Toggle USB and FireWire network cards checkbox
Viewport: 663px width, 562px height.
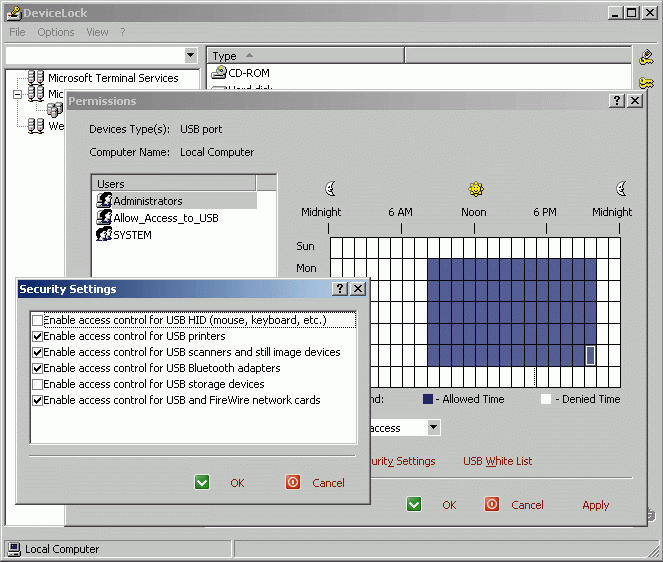(38, 400)
